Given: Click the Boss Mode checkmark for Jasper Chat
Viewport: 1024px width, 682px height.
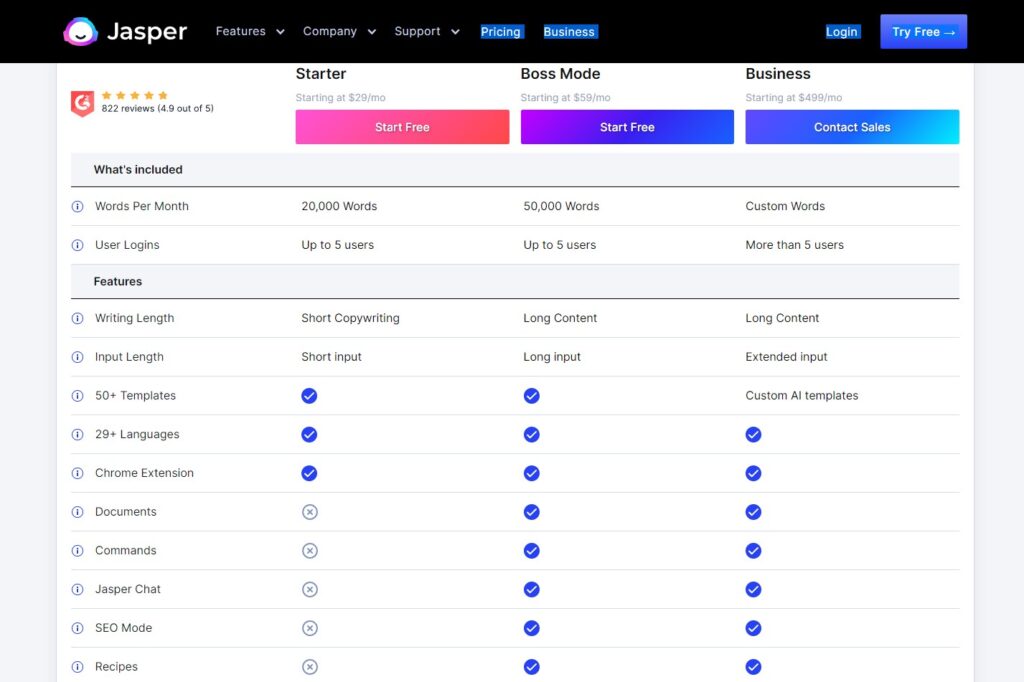Looking at the screenshot, I should click(532, 589).
